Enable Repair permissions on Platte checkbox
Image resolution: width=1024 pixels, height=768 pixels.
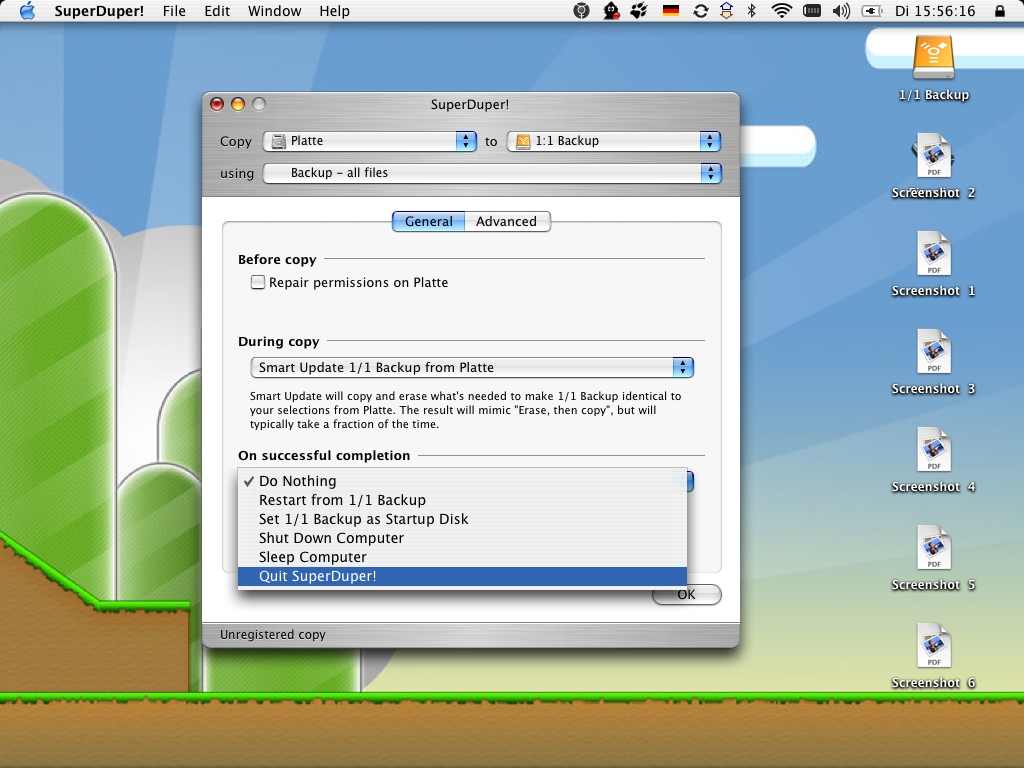pyautogui.click(x=258, y=282)
